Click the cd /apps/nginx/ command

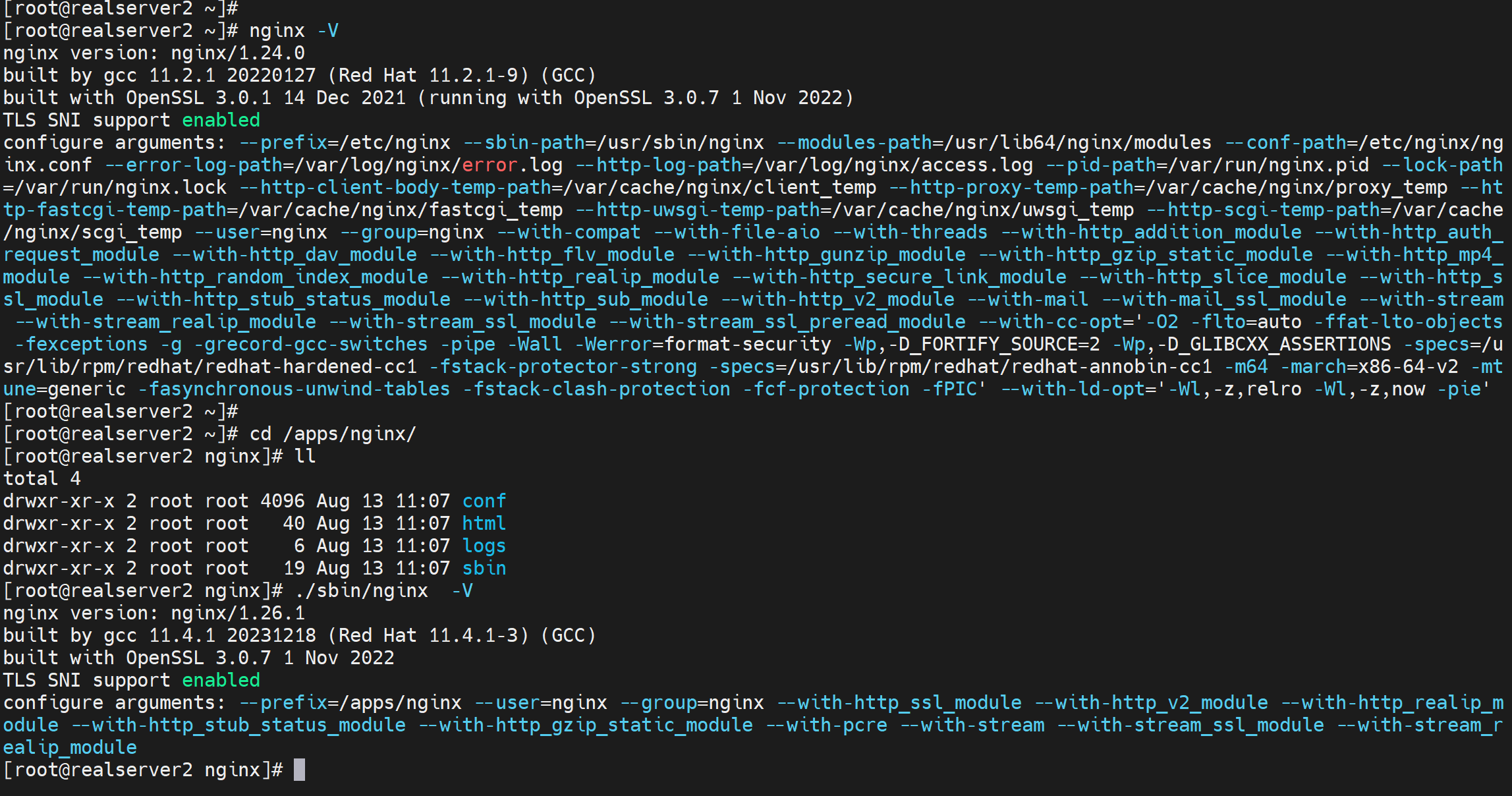click(x=333, y=434)
